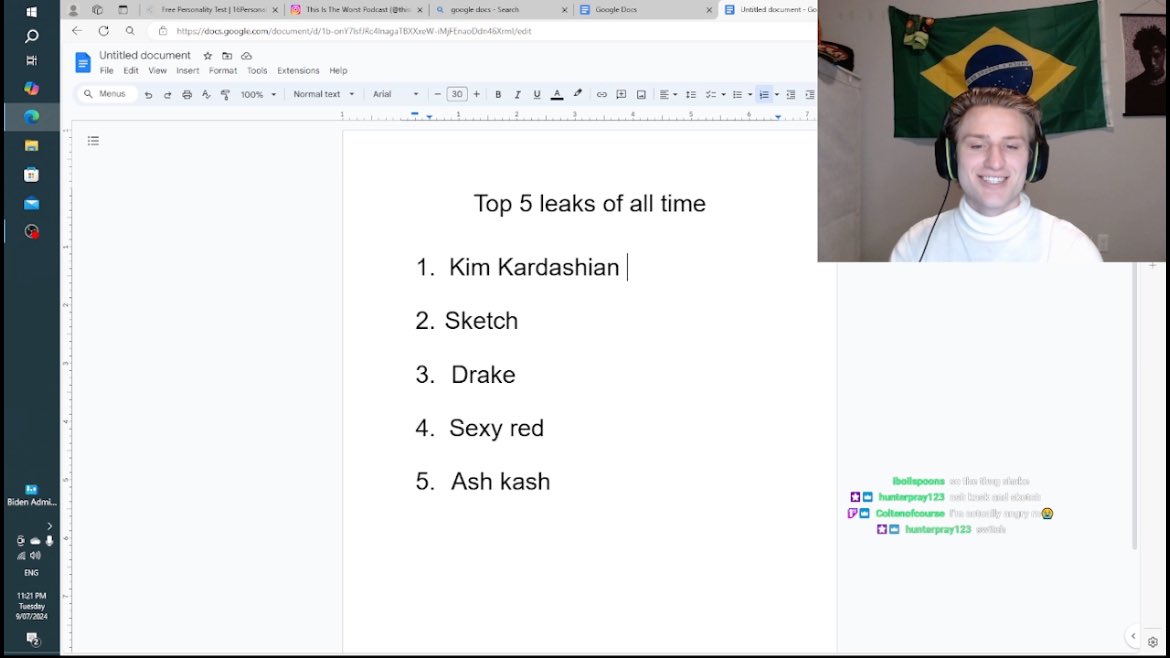Open the browser profile icon
Image resolution: width=1170 pixels, height=658 pixels.
pyautogui.click(x=73, y=10)
